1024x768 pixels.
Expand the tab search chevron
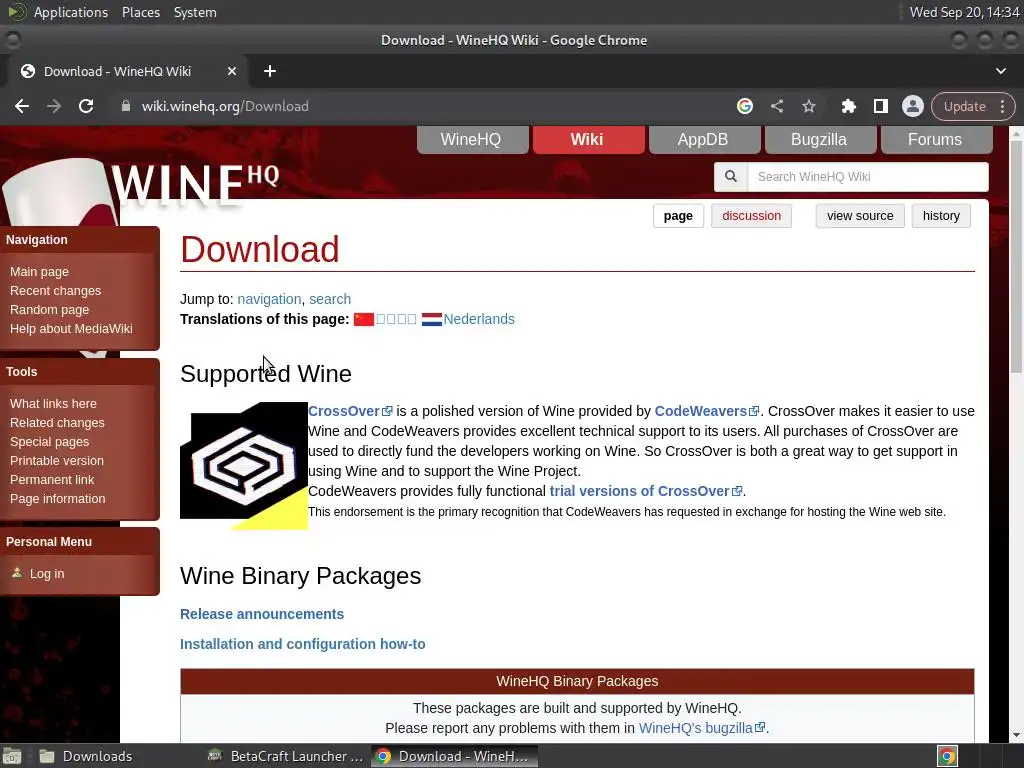1000,71
